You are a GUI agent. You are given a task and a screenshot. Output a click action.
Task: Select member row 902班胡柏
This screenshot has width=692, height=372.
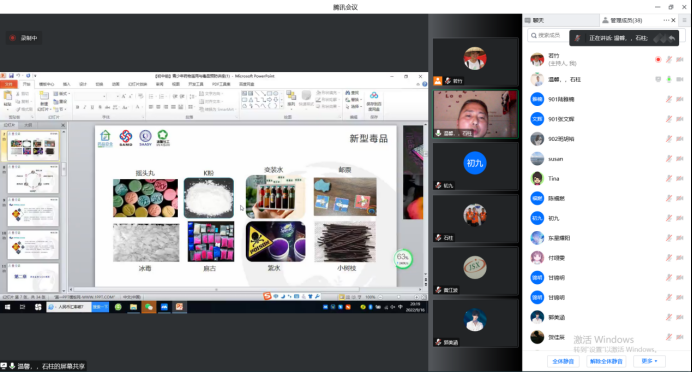click(x=607, y=139)
